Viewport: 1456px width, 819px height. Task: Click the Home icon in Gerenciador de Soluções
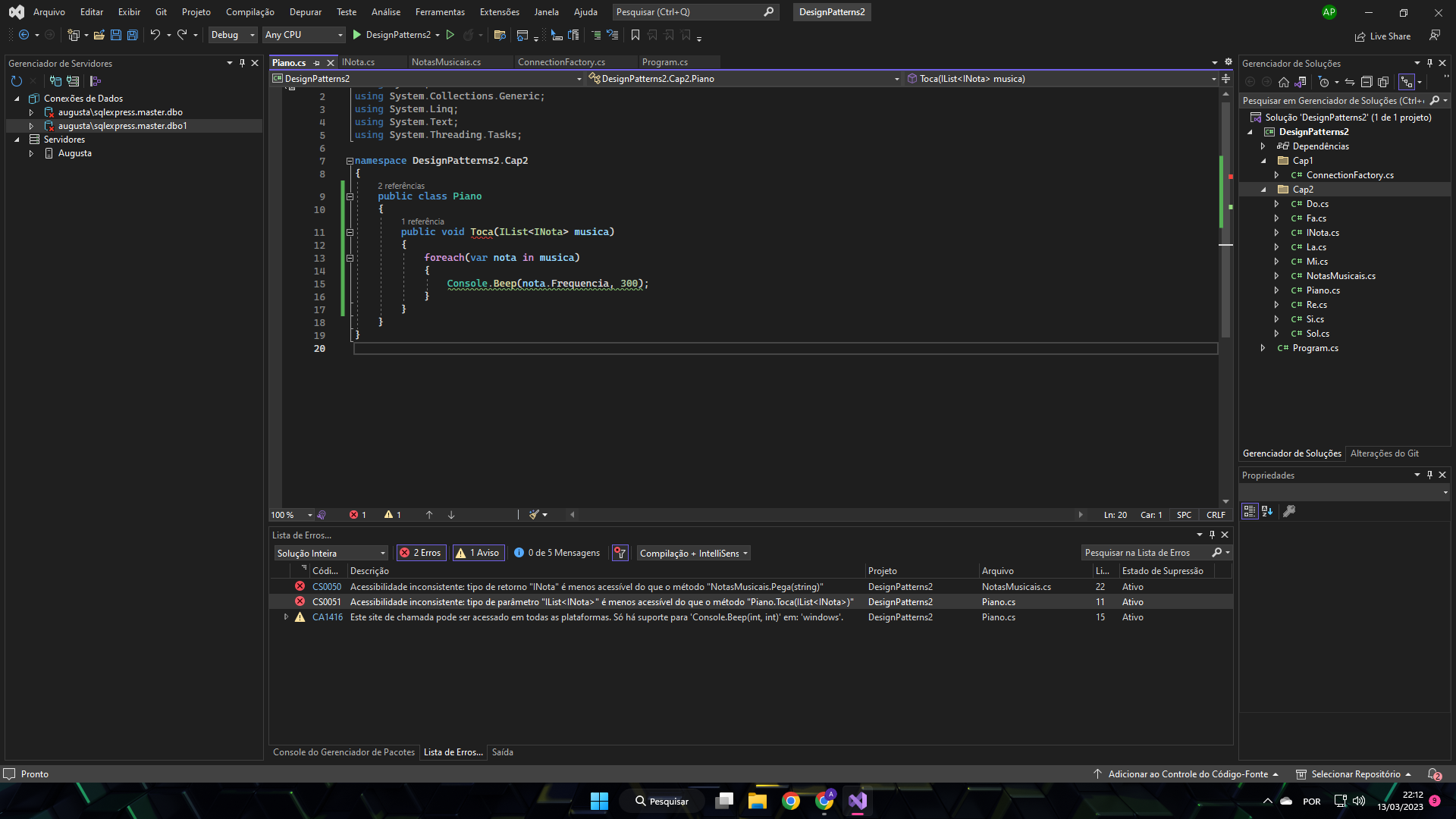point(1284,82)
